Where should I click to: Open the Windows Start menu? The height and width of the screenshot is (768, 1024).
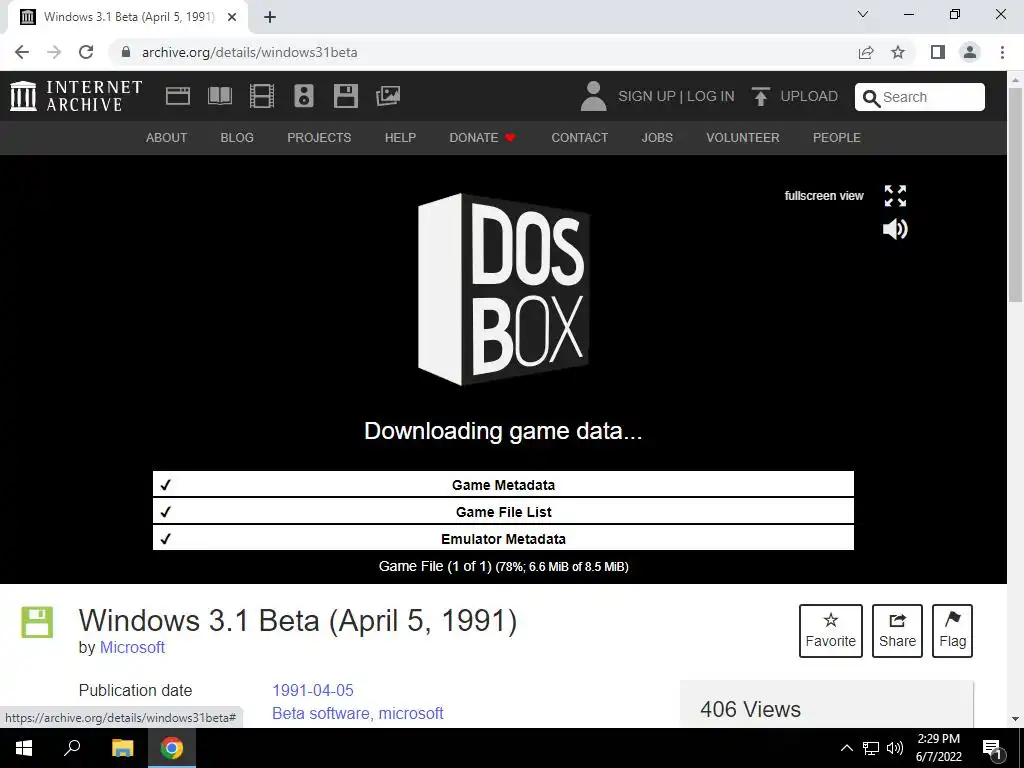pyautogui.click(x=24, y=748)
